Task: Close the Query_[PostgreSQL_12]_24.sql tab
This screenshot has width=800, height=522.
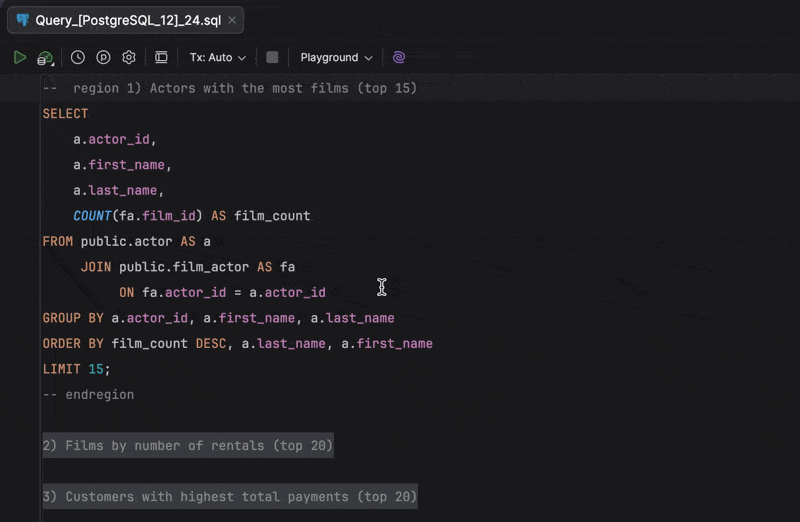Action: 232,20
